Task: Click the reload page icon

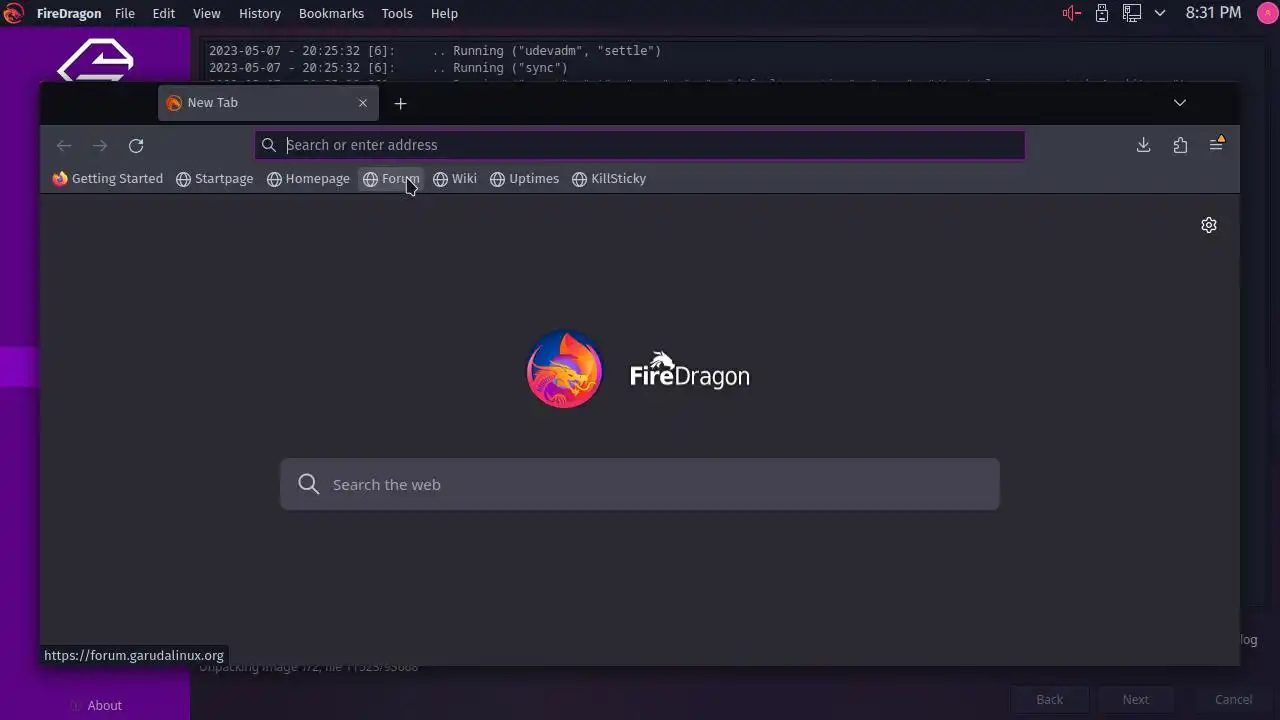Action: (136, 145)
